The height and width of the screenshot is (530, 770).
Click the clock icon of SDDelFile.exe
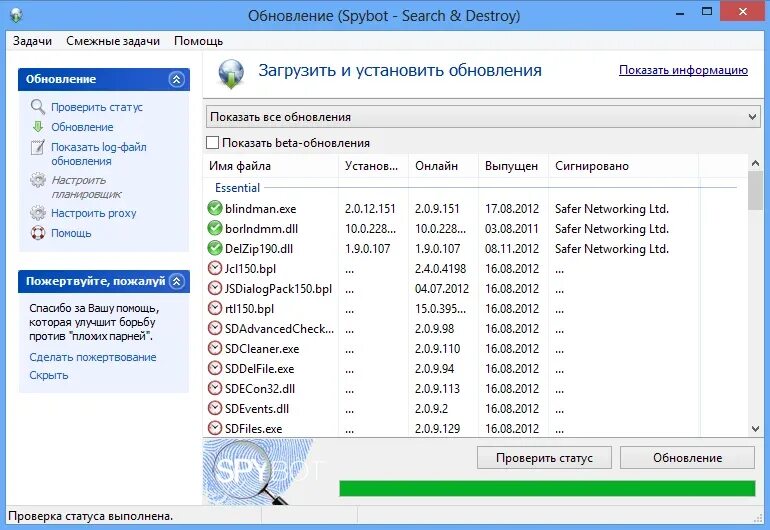tap(215, 368)
